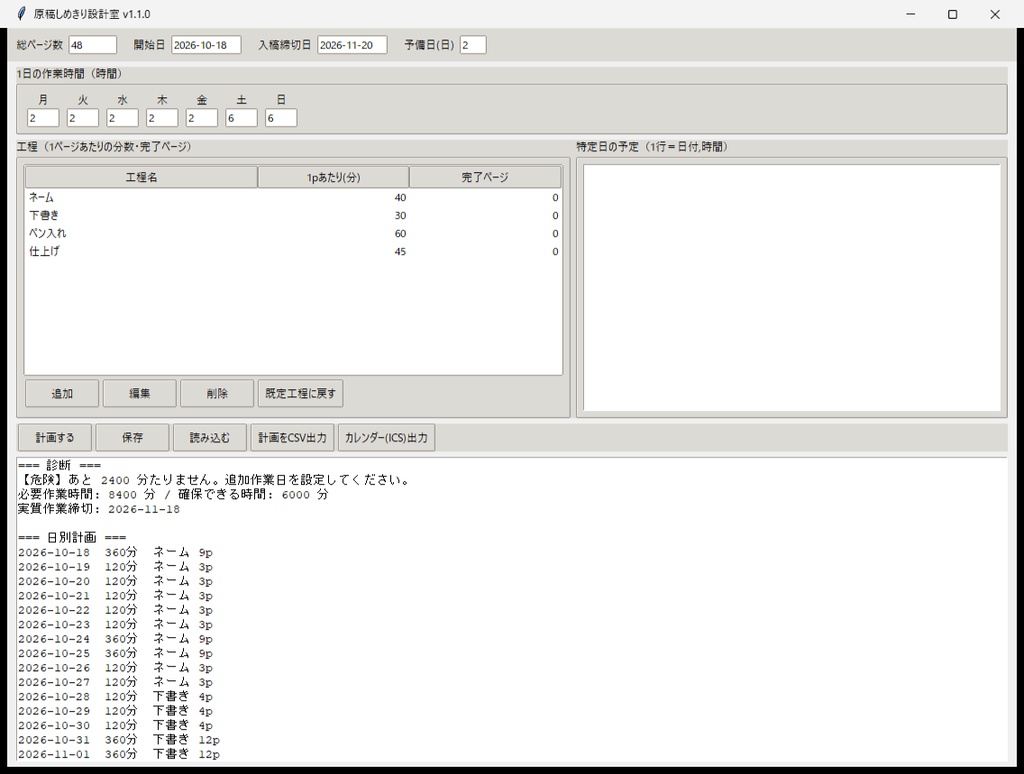Click the 読み込む button
Screen dimensions: 1024x774
click(210, 438)
